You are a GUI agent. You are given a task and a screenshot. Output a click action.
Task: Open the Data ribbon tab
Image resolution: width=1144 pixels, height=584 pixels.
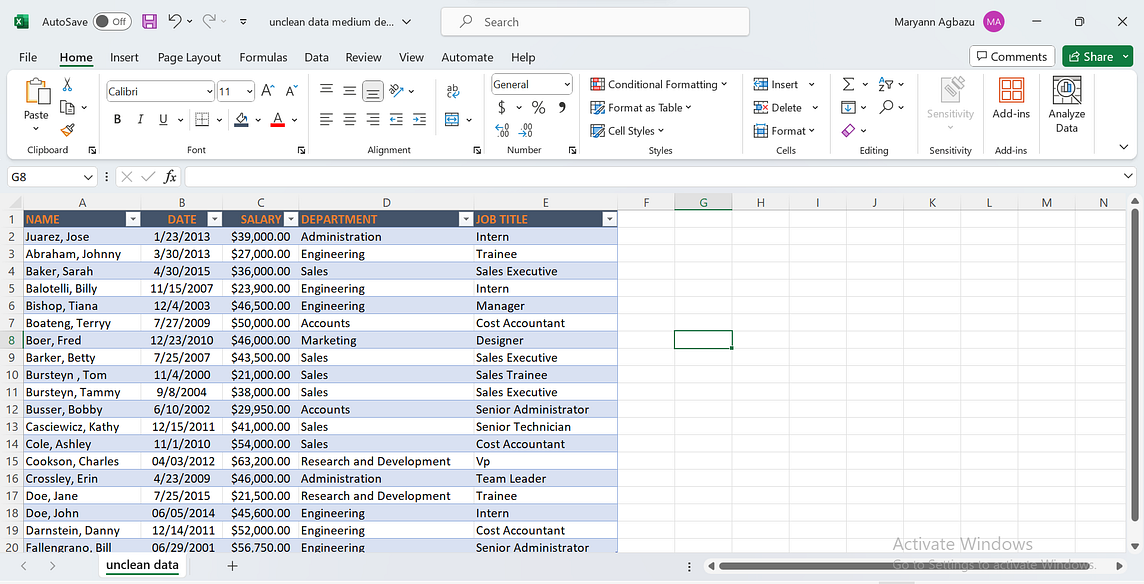[x=316, y=57]
